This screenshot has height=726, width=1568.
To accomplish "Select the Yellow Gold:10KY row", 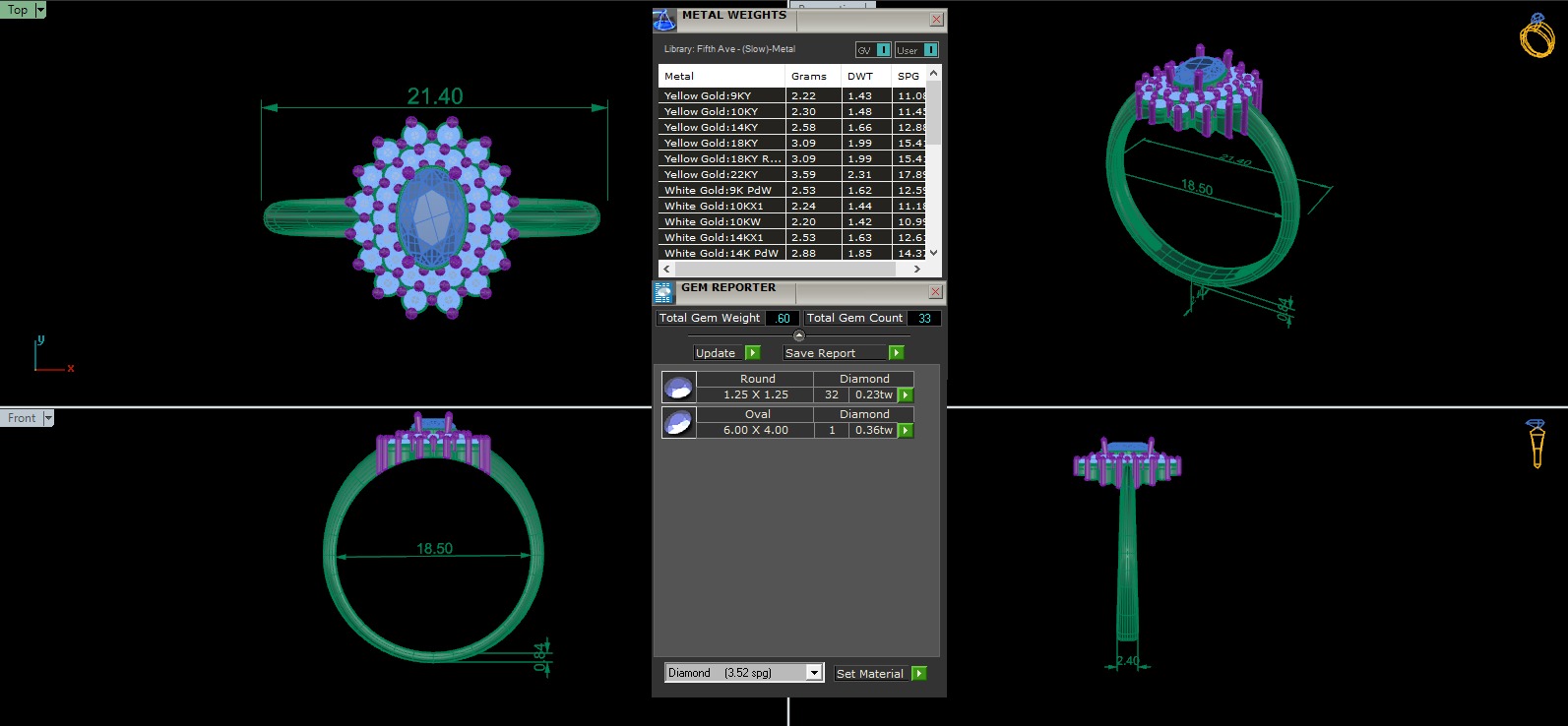I will 792,111.
